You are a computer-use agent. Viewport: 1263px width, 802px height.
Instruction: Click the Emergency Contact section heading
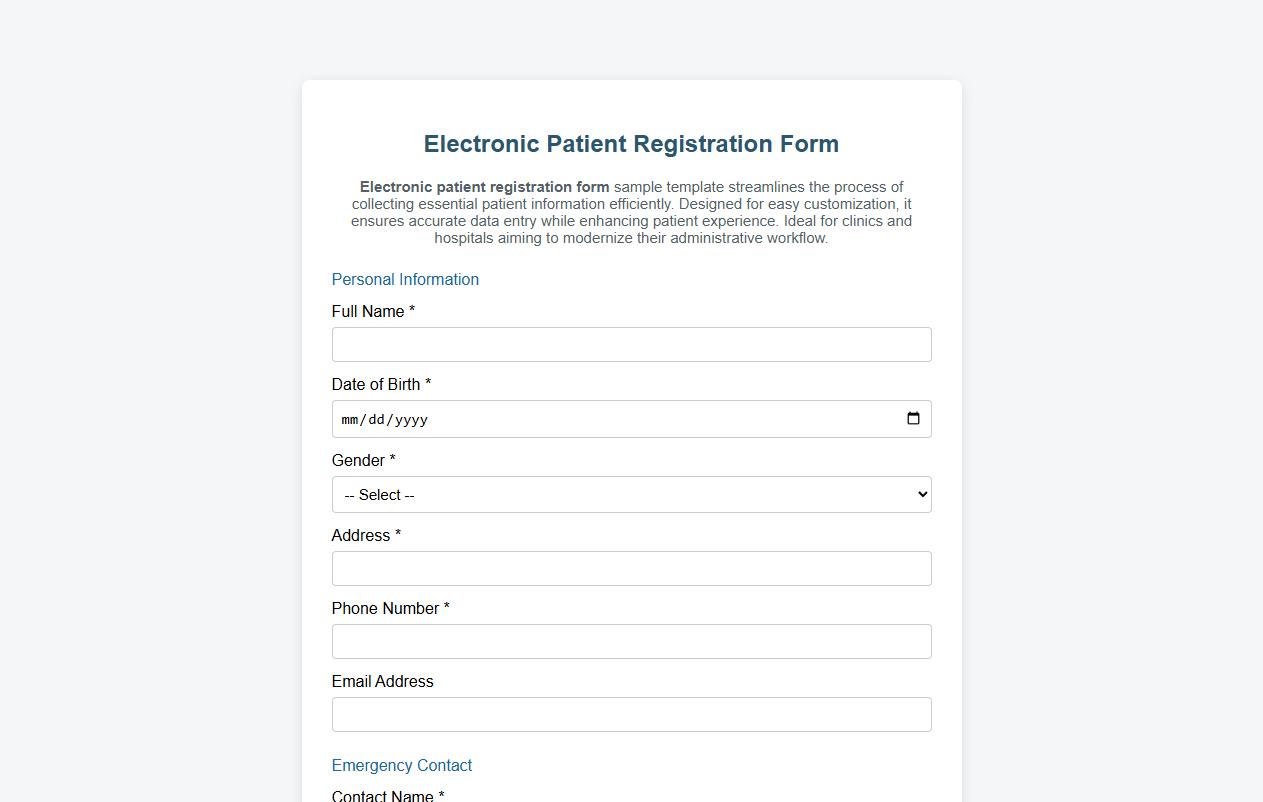401,765
